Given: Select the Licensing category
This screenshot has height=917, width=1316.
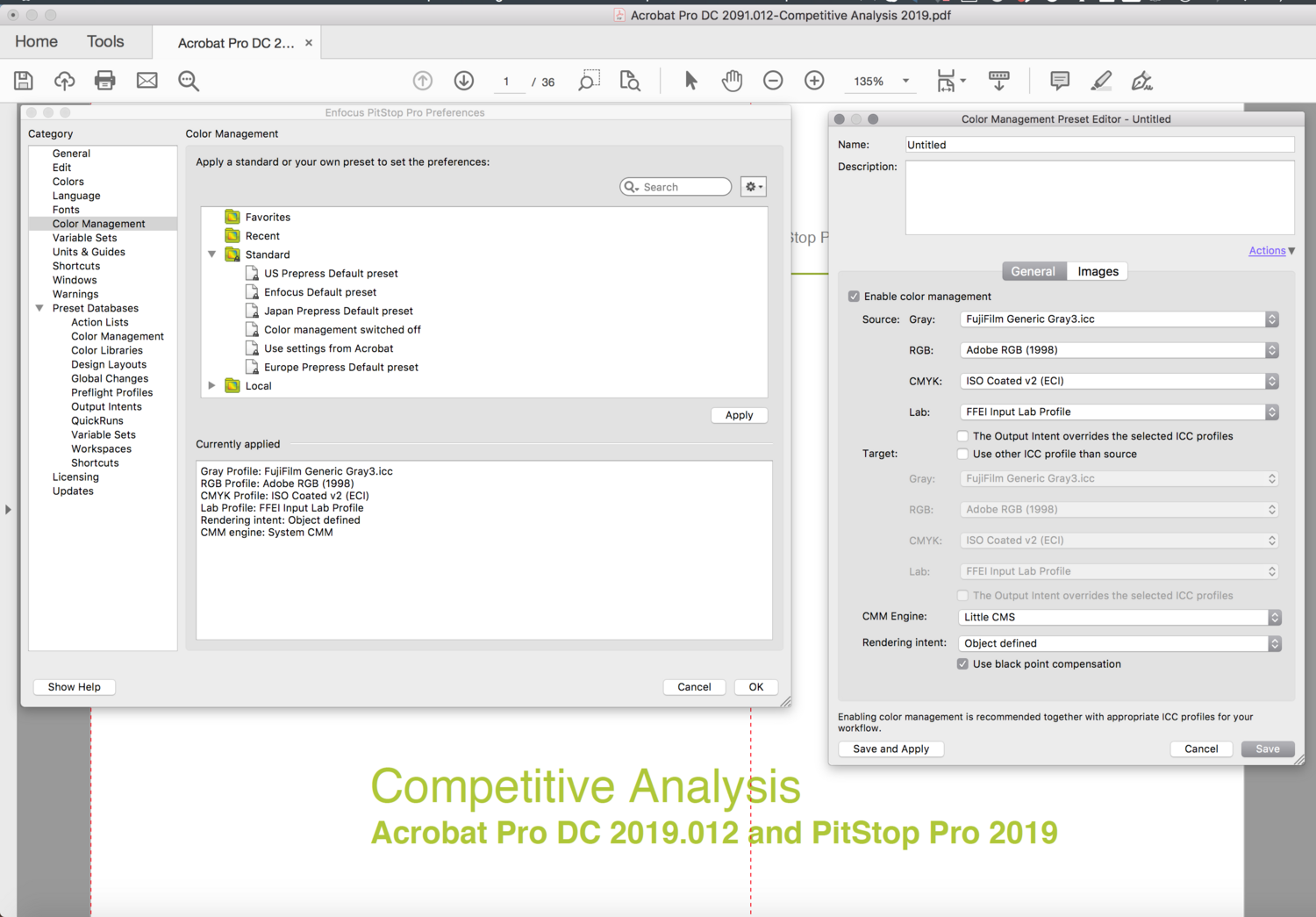Looking at the screenshot, I should coord(75,476).
